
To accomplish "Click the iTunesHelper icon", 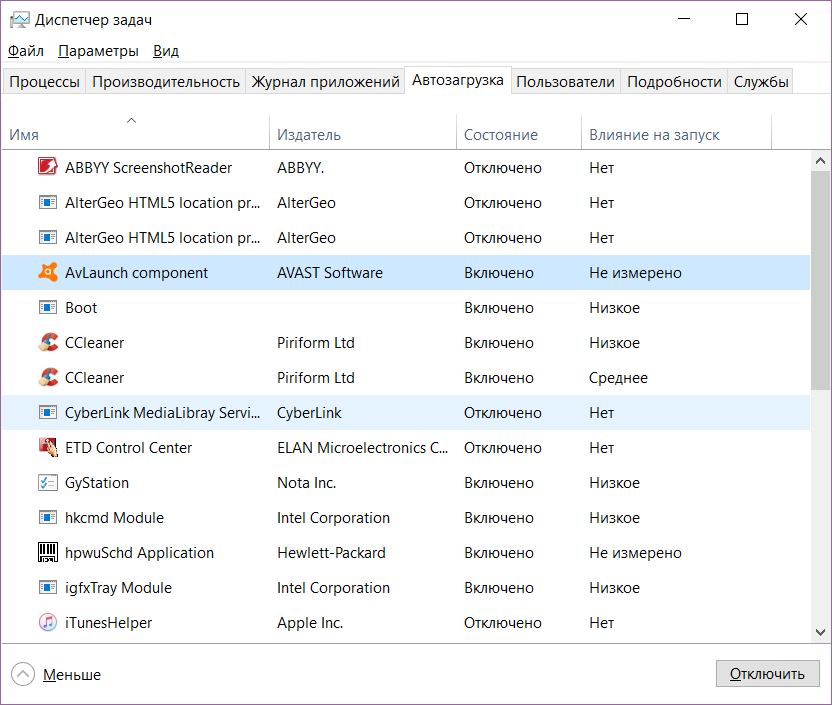I will pos(48,622).
